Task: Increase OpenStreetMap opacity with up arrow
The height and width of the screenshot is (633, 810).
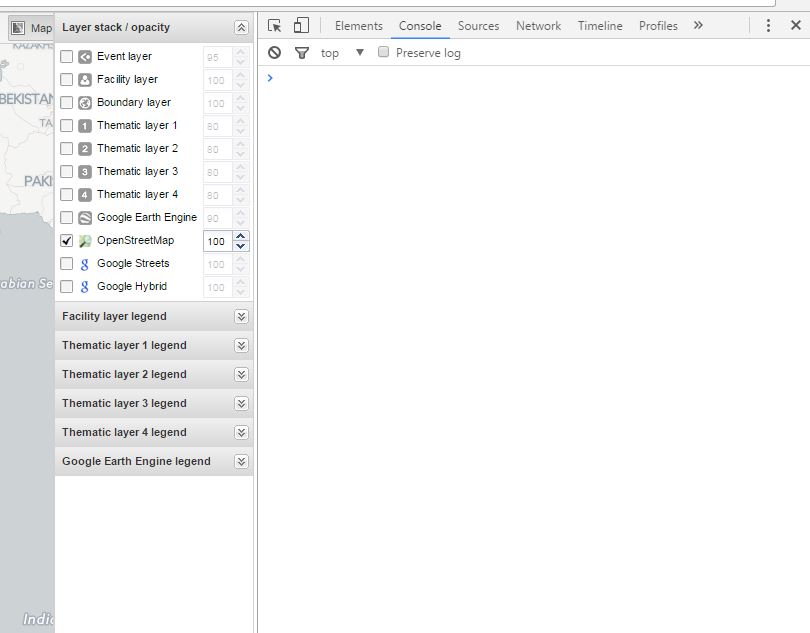Action: [241, 237]
